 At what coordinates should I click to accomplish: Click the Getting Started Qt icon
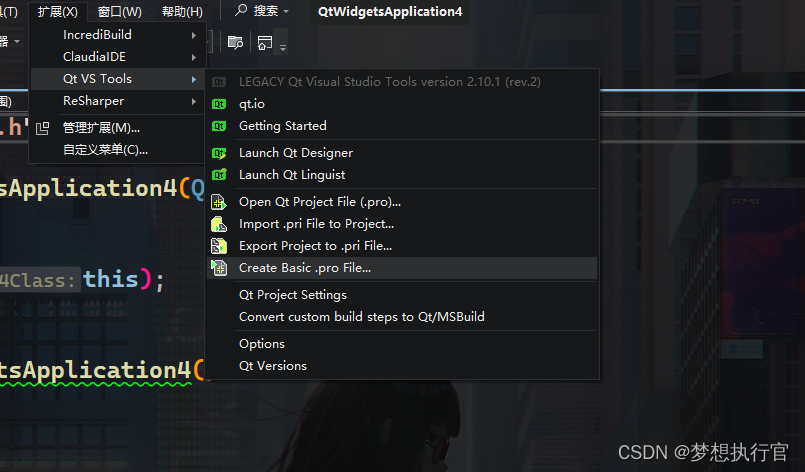pyautogui.click(x=219, y=126)
